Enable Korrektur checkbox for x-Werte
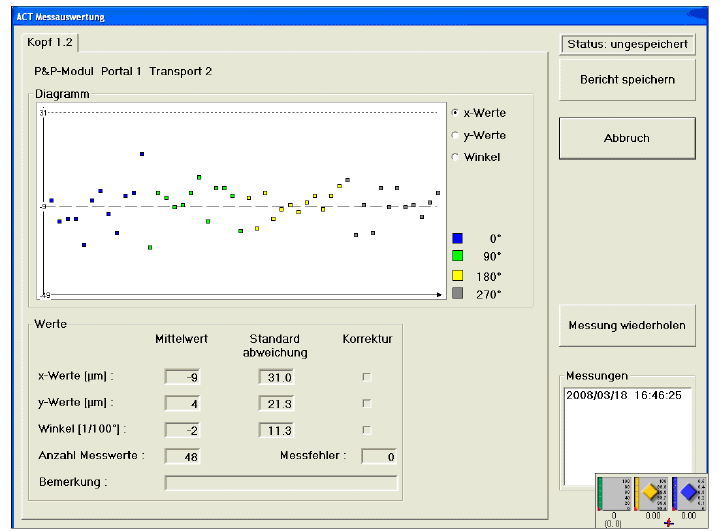This screenshot has width=721, height=531. [x=366, y=376]
